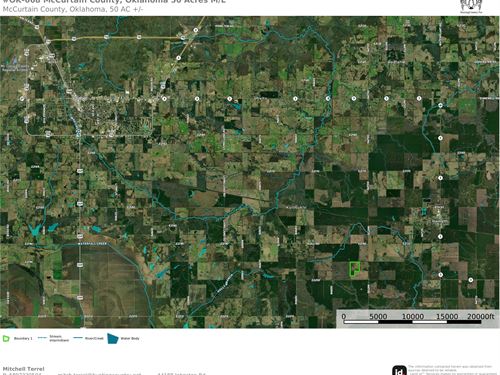This screenshot has width=500, height=375.
Task: Select the "River/Creek" legend label
Action: [x=94, y=339]
